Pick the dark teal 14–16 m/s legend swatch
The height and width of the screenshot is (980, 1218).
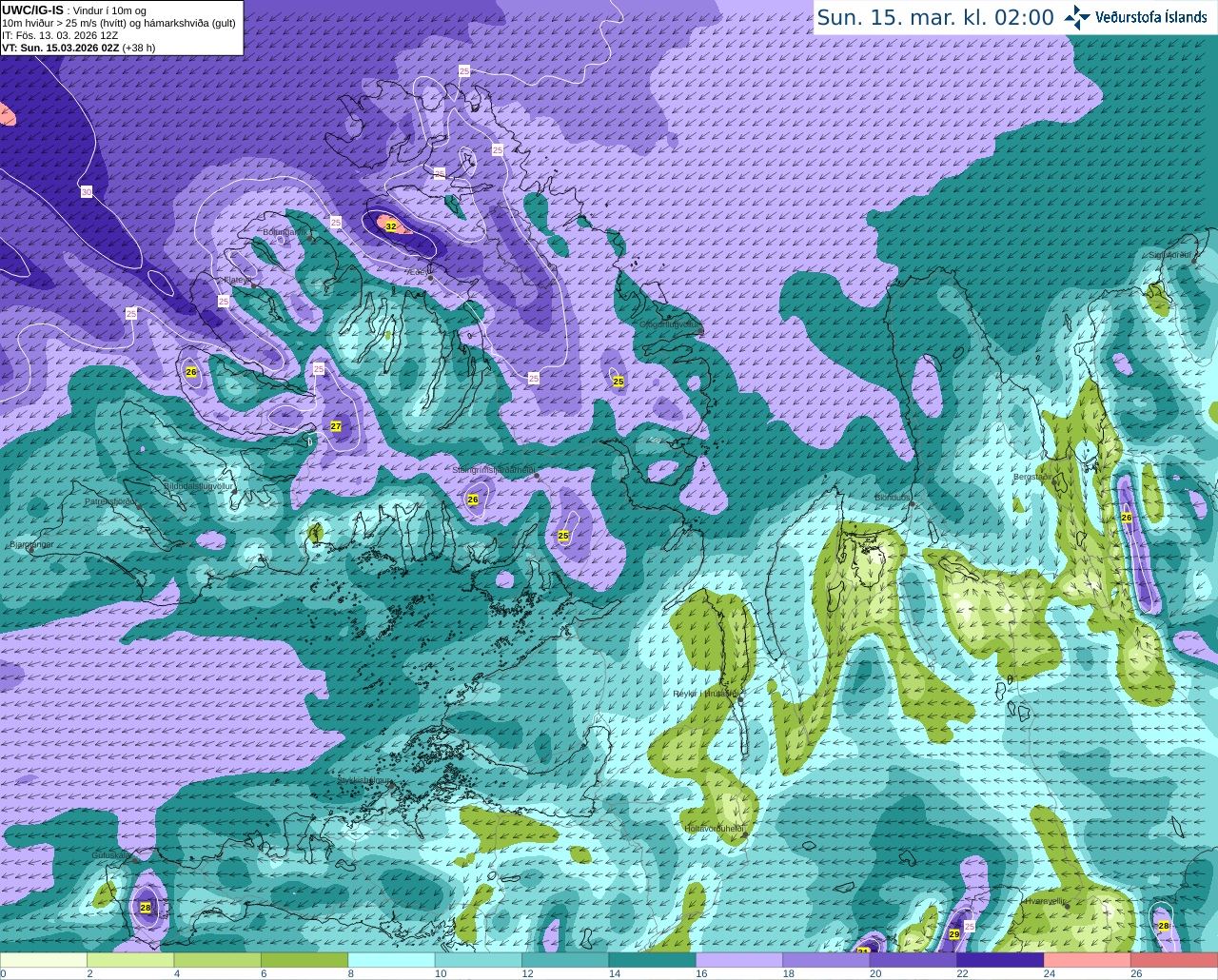pyautogui.click(x=653, y=960)
